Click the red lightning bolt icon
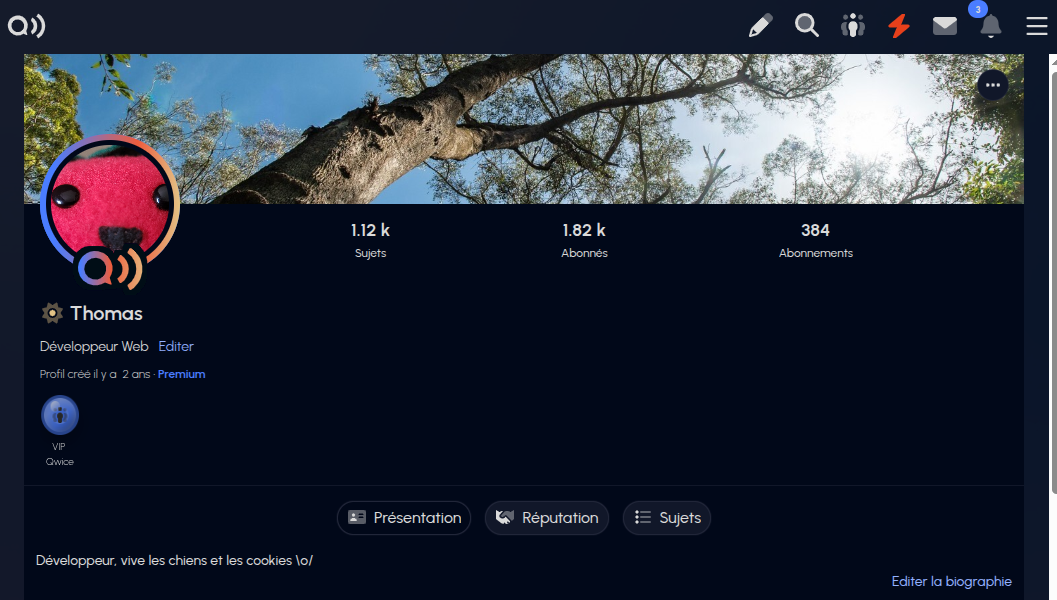The width and height of the screenshot is (1057, 600). (x=899, y=26)
